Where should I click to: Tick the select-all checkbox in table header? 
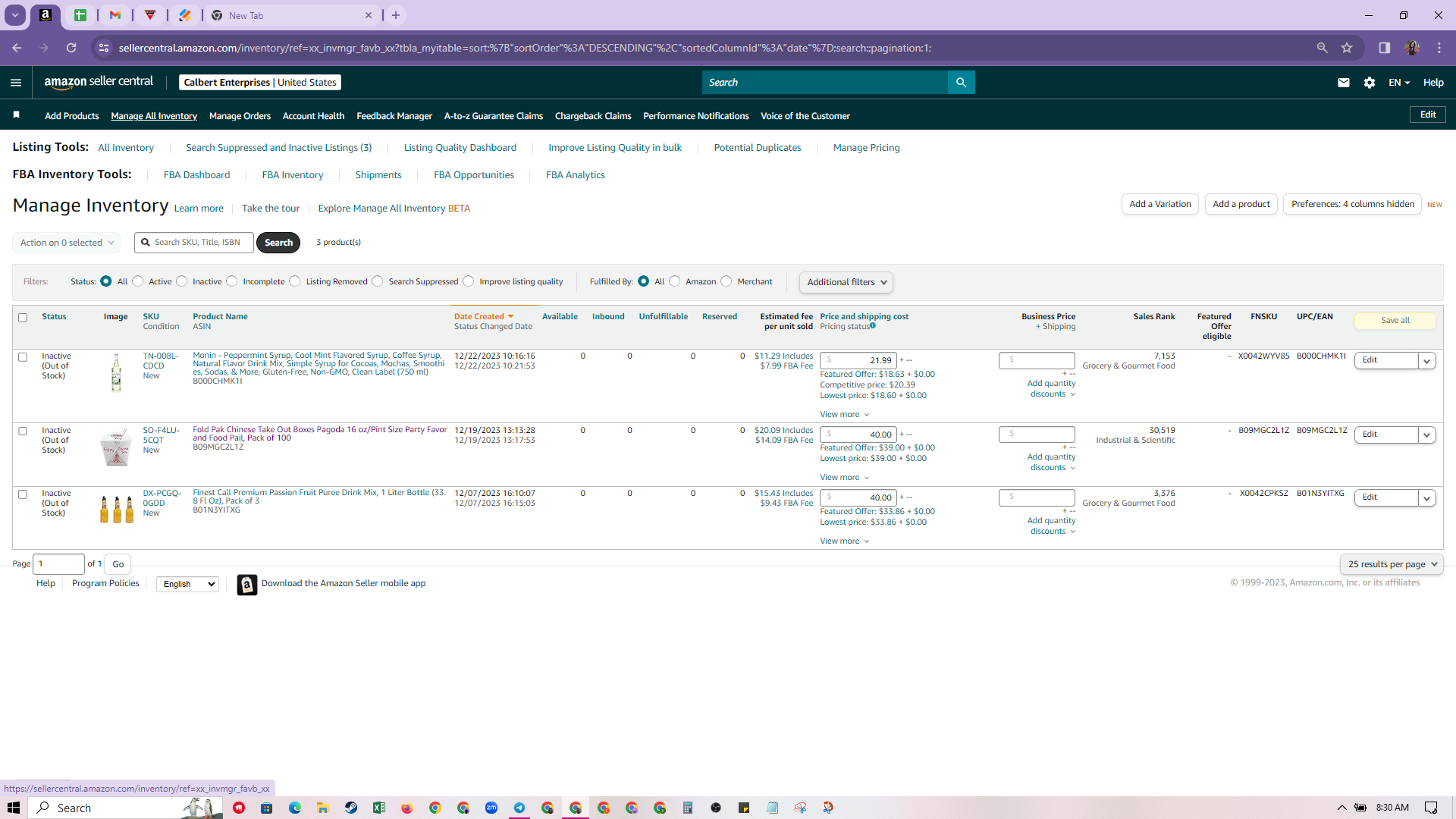point(23,318)
